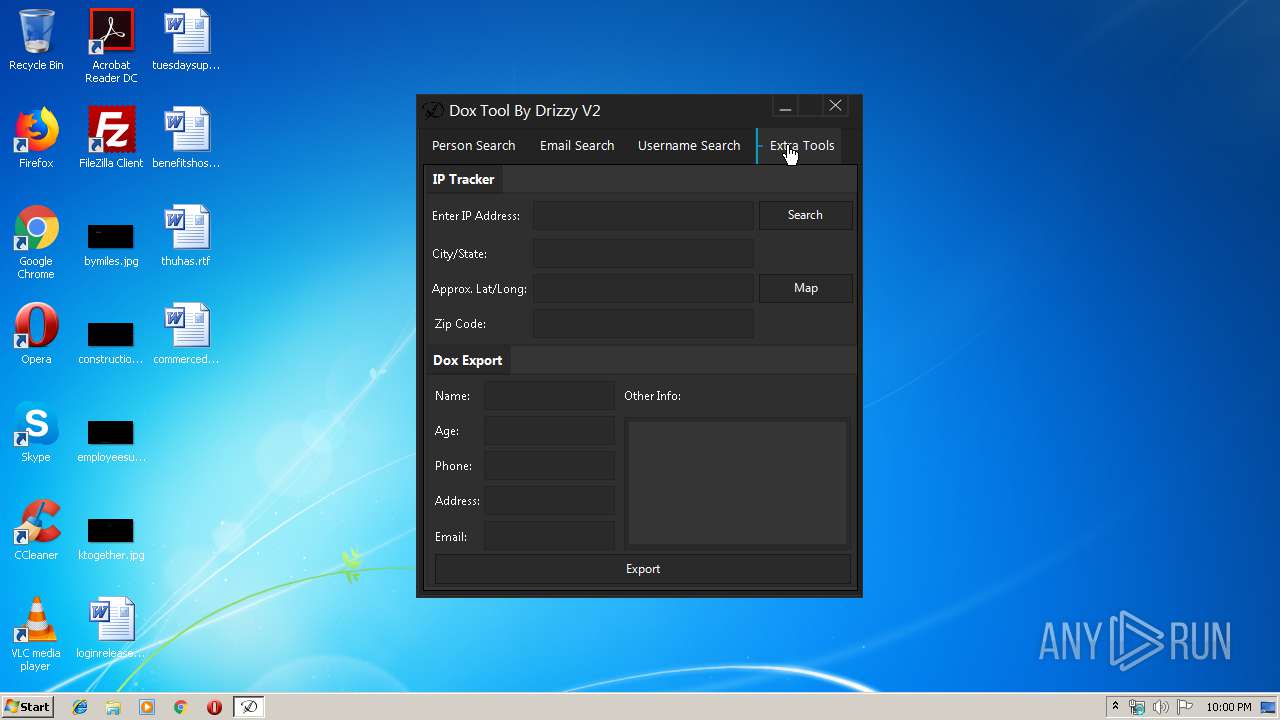The height and width of the screenshot is (720, 1280).
Task: Select the bymiles.jpg file icon
Action: click(111, 245)
